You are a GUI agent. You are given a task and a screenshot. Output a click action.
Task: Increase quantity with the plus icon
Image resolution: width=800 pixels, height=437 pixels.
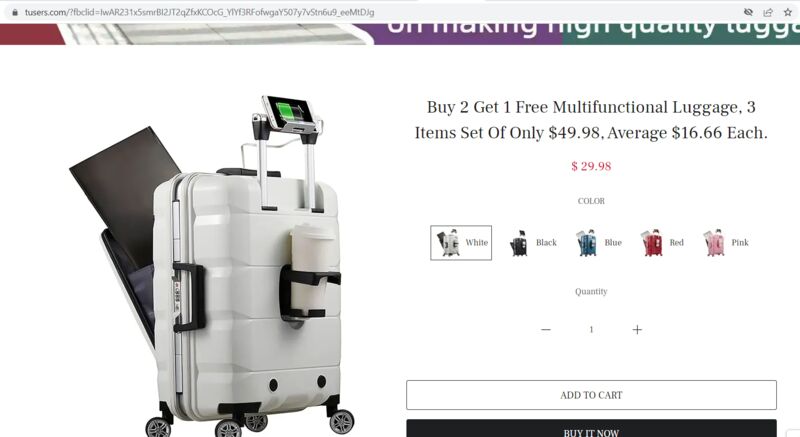tap(637, 329)
